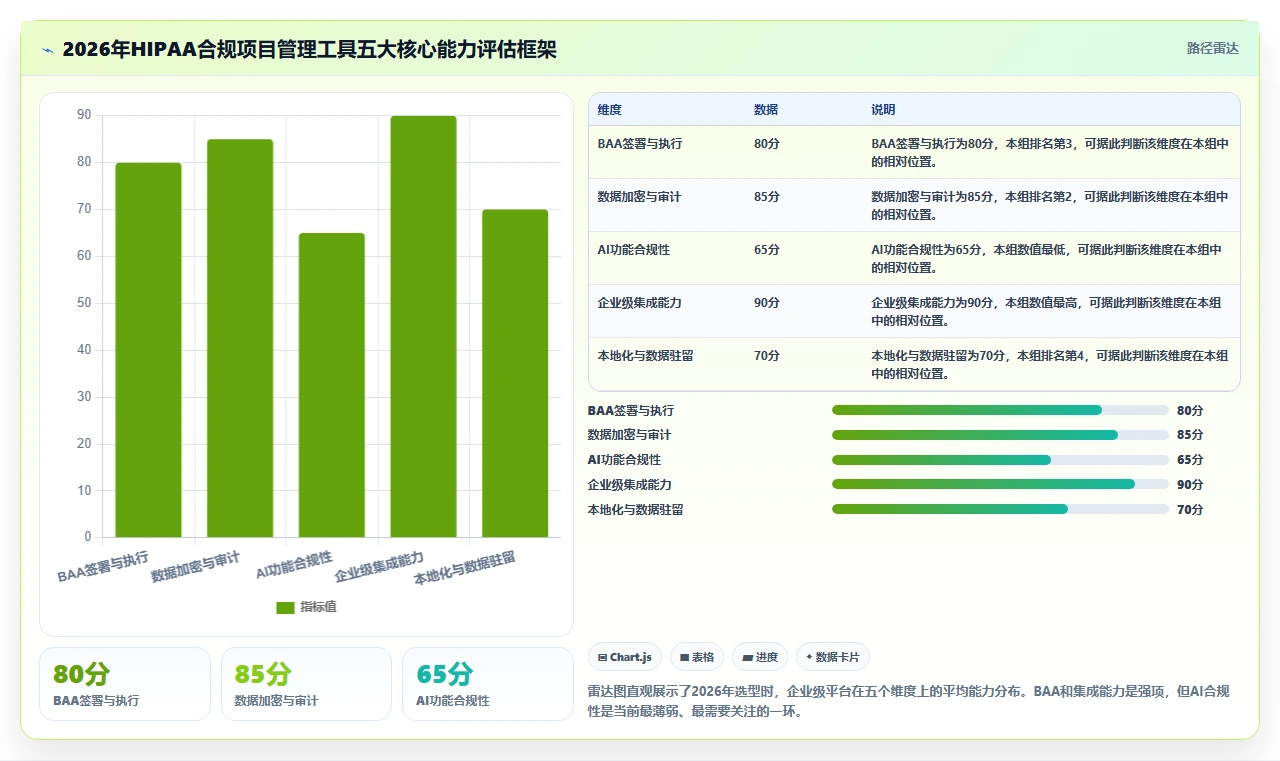Click the 85分 table cell
The image size is (1280, 761).
click(x=766, y=197)
